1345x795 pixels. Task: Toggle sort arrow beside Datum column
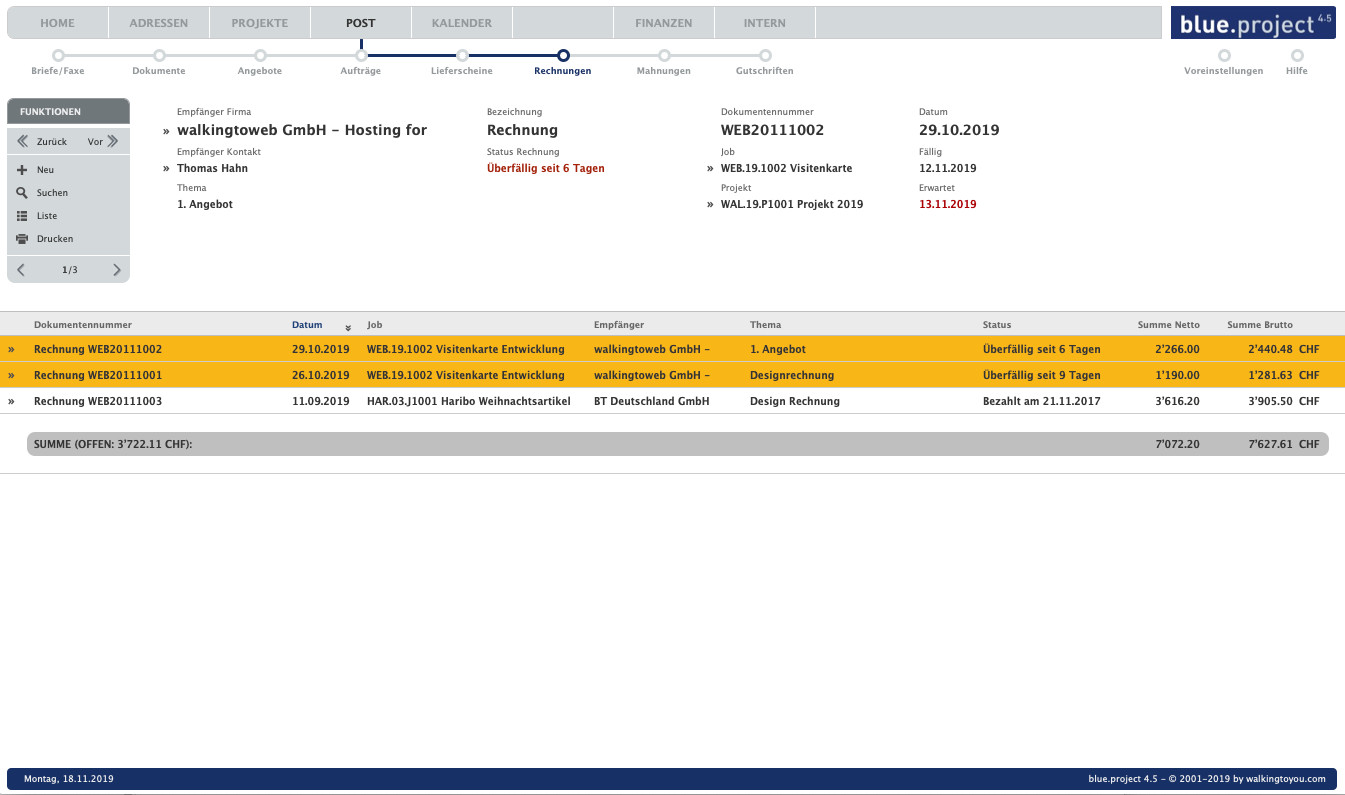click(x=348, y=327)
